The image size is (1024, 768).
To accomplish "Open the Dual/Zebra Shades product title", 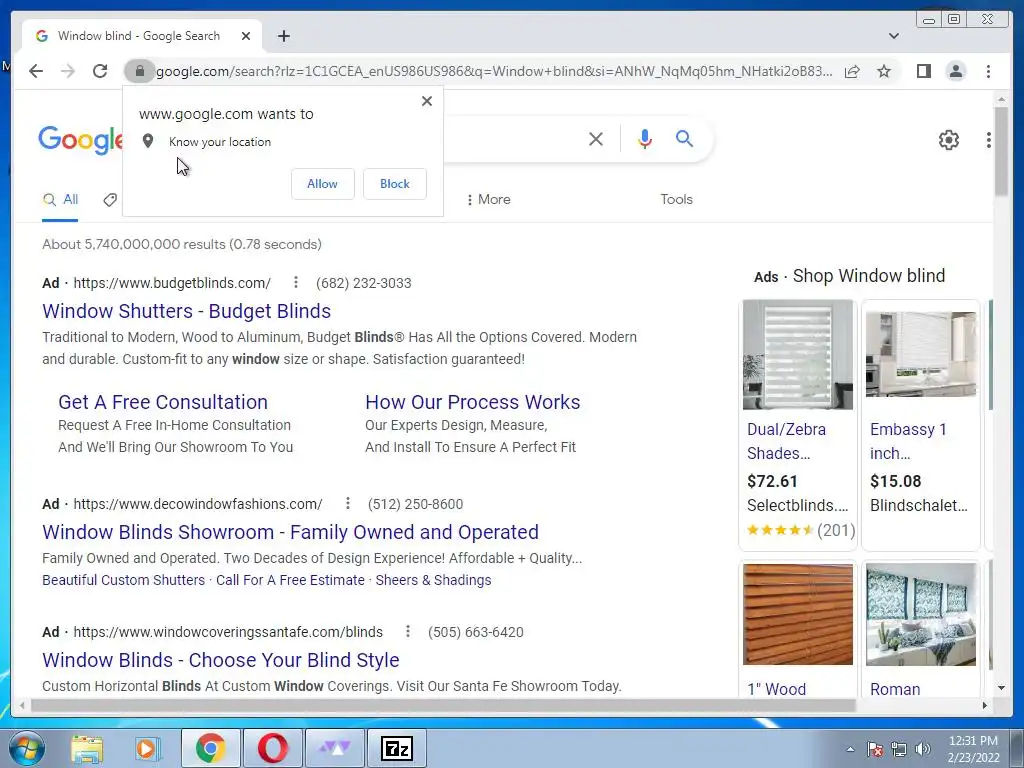I will [786, 441].
